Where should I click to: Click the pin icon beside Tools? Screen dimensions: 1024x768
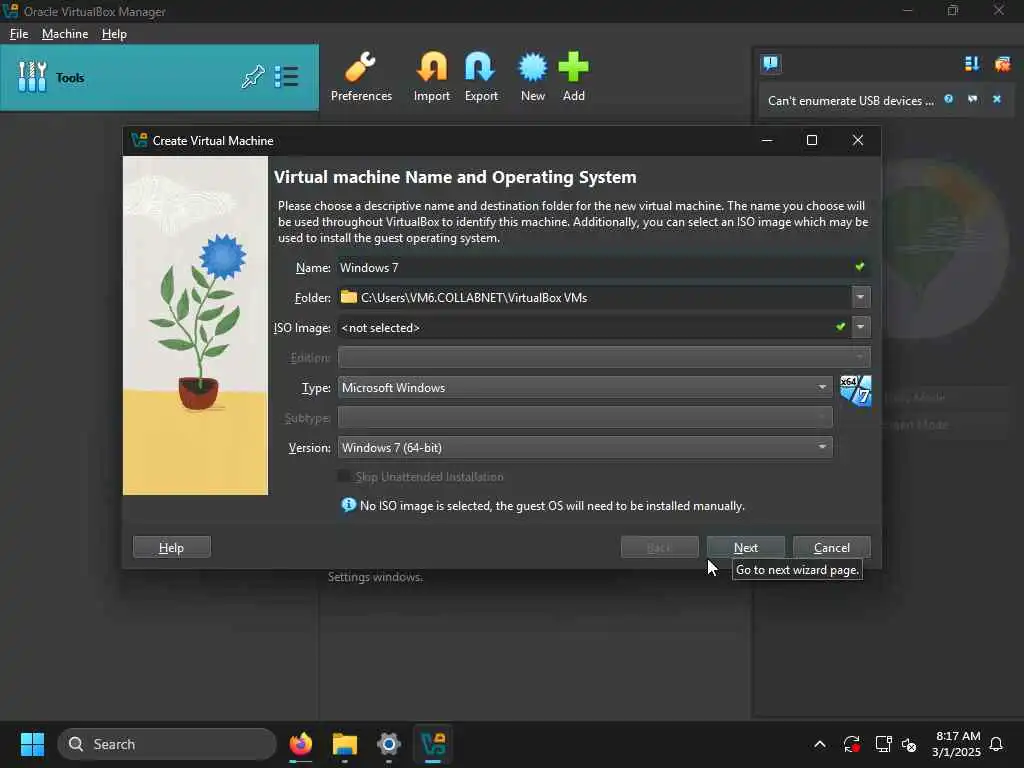pyautogui.click(x=253, y=77)
